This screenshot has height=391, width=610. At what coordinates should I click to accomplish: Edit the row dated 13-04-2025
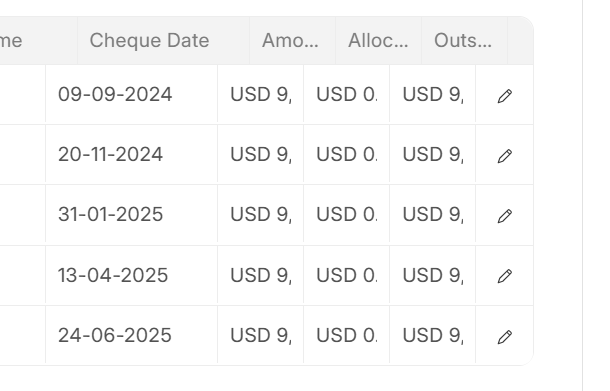(505, 275)
